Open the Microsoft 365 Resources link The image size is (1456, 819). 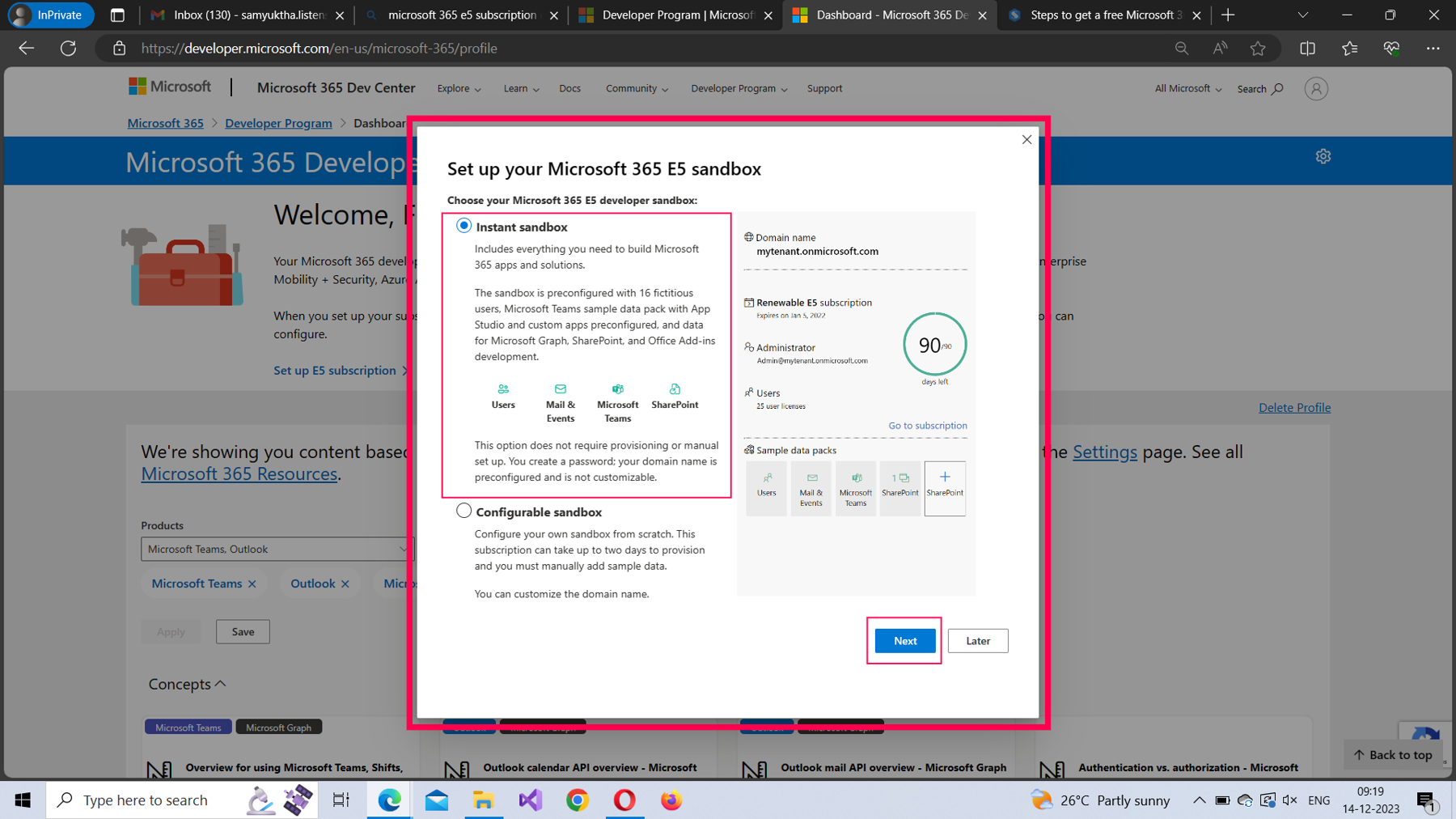239,473
